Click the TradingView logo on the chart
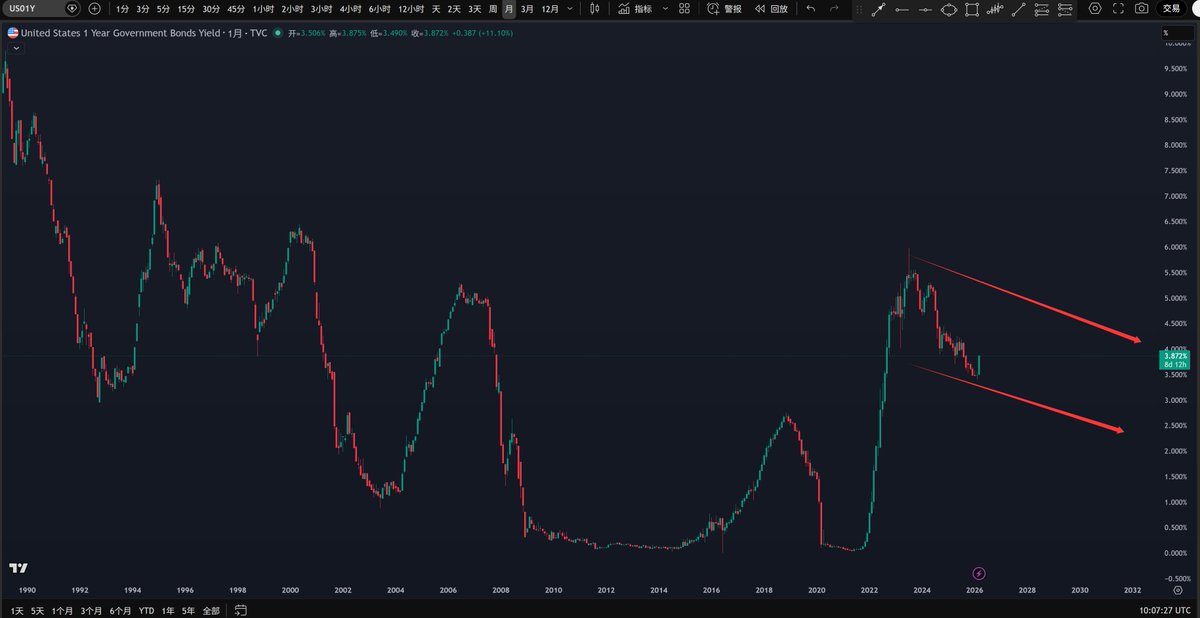1200x618 pixels. (18, 567)
